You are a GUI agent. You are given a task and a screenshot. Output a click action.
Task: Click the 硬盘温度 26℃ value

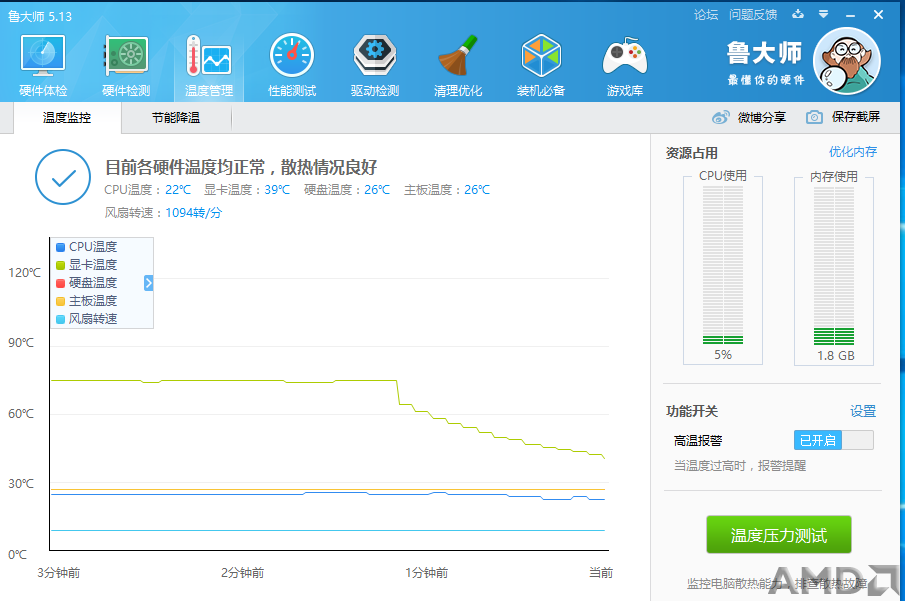tap(377, 189)
